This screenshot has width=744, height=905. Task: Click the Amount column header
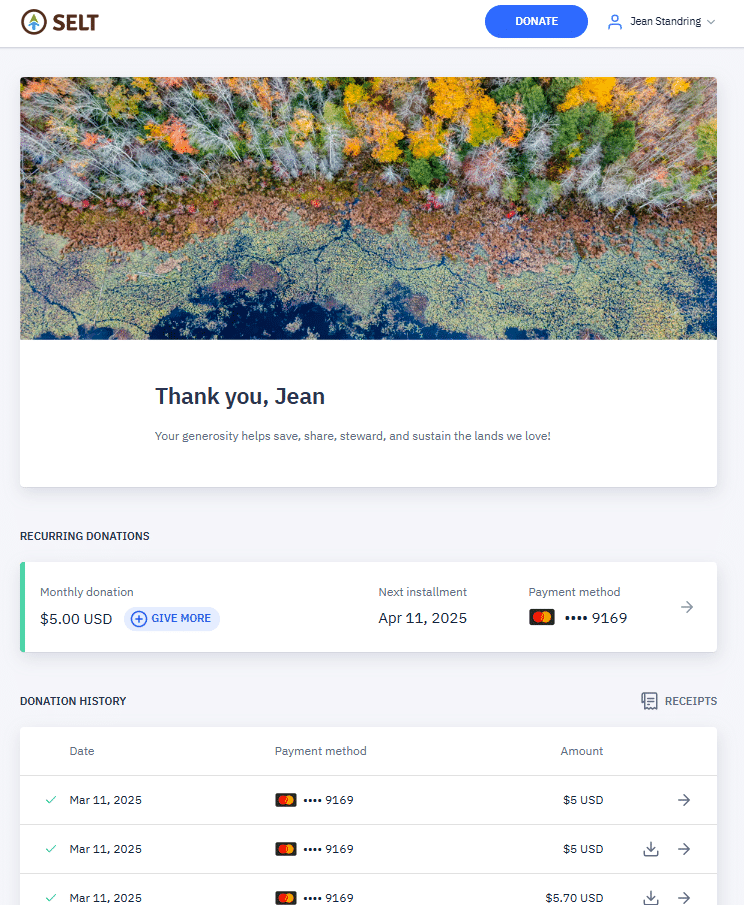click(x=581, y=751)
